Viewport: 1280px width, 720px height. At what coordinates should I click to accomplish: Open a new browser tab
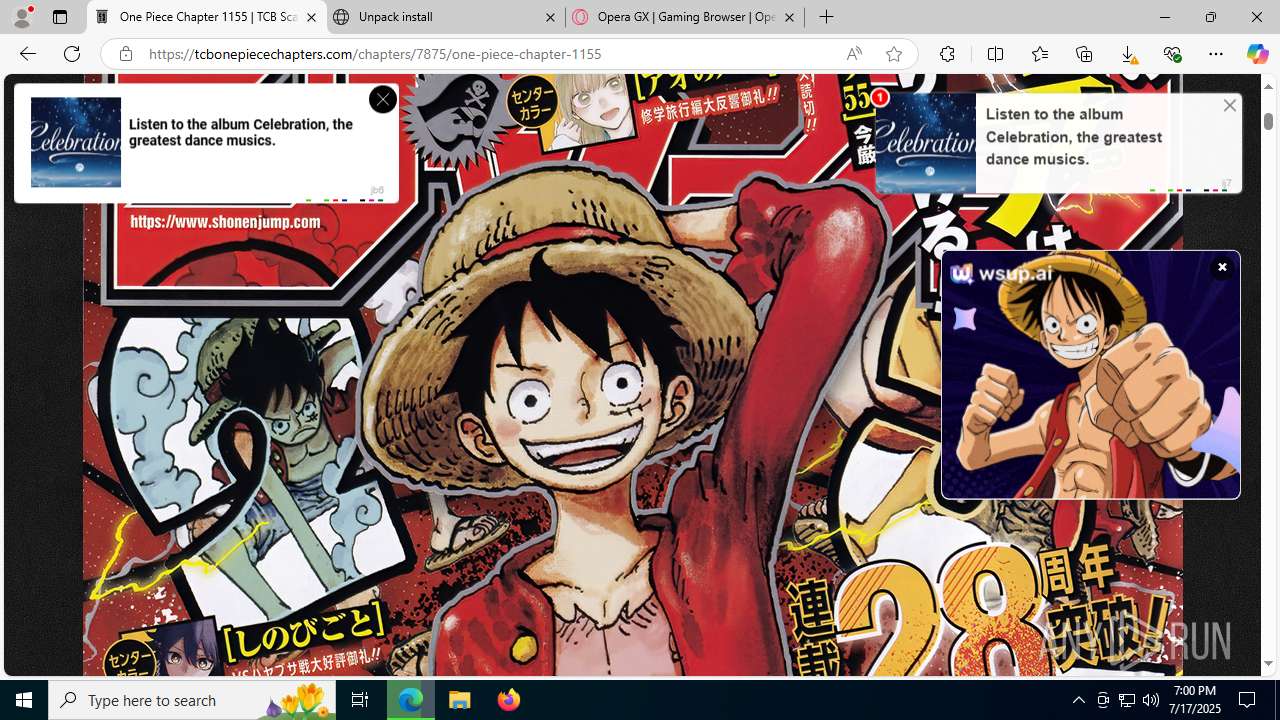coord(826,17)
